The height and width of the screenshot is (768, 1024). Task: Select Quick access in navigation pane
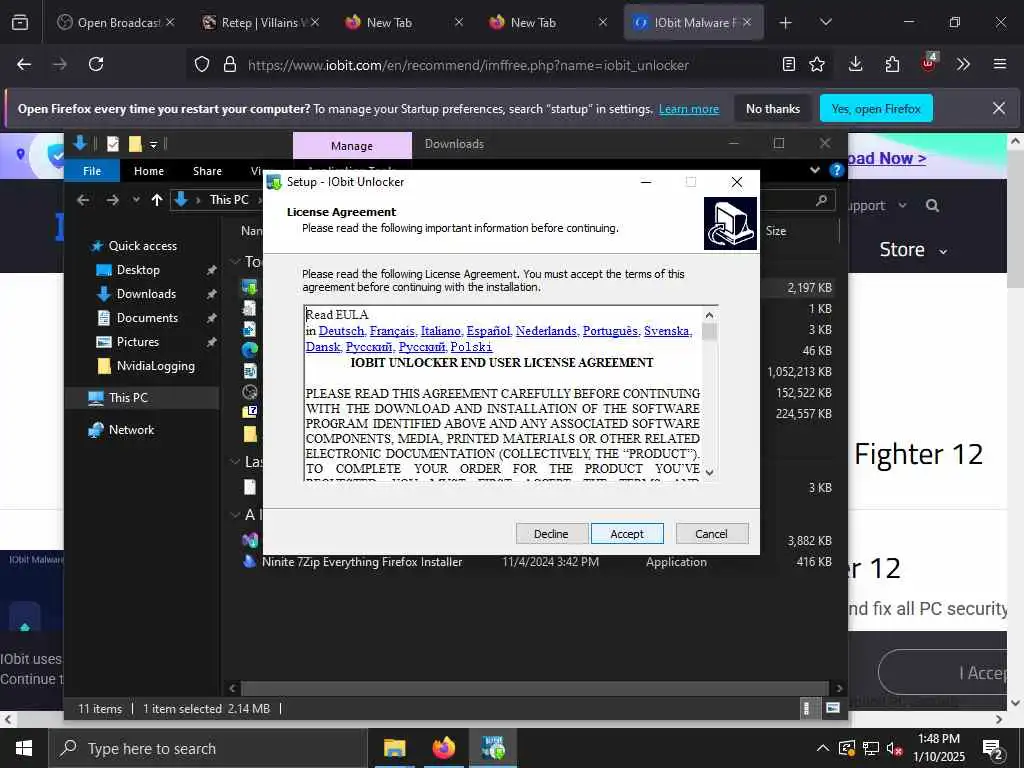142,246
